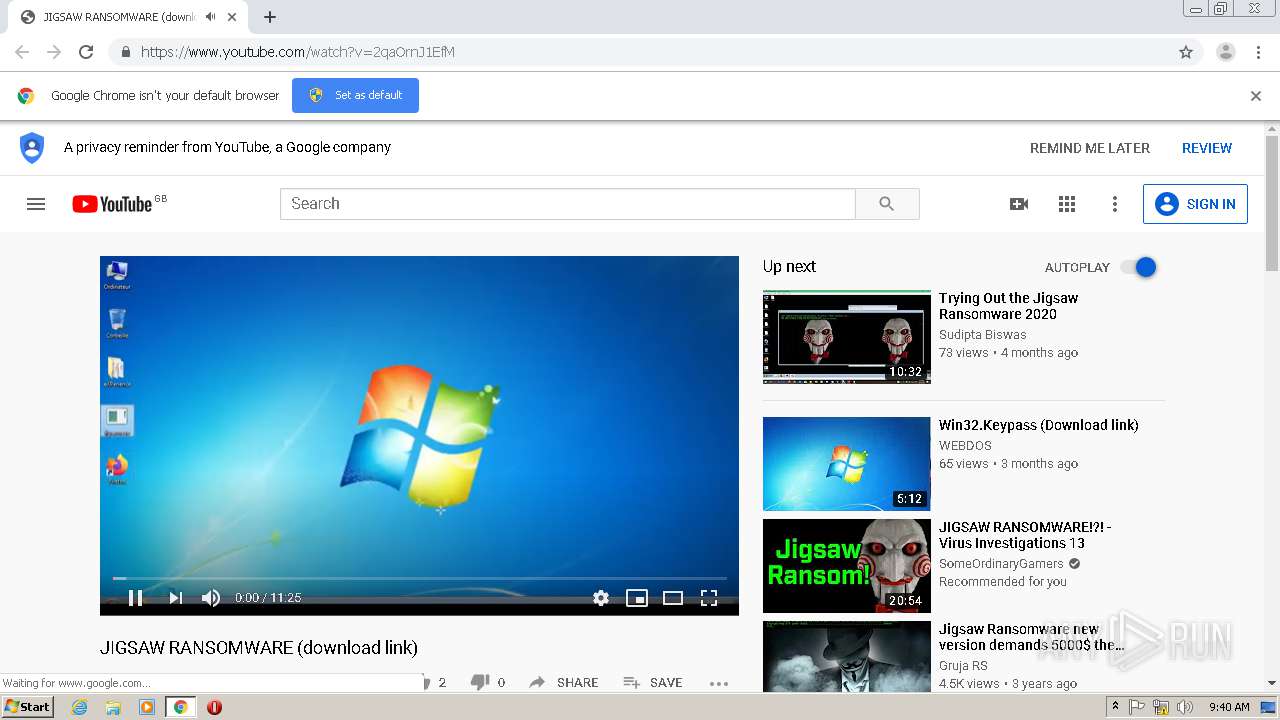Toggle the Autoplay switch
Viewport: 1280px width, 720px height.
[x=1138, y=267]
